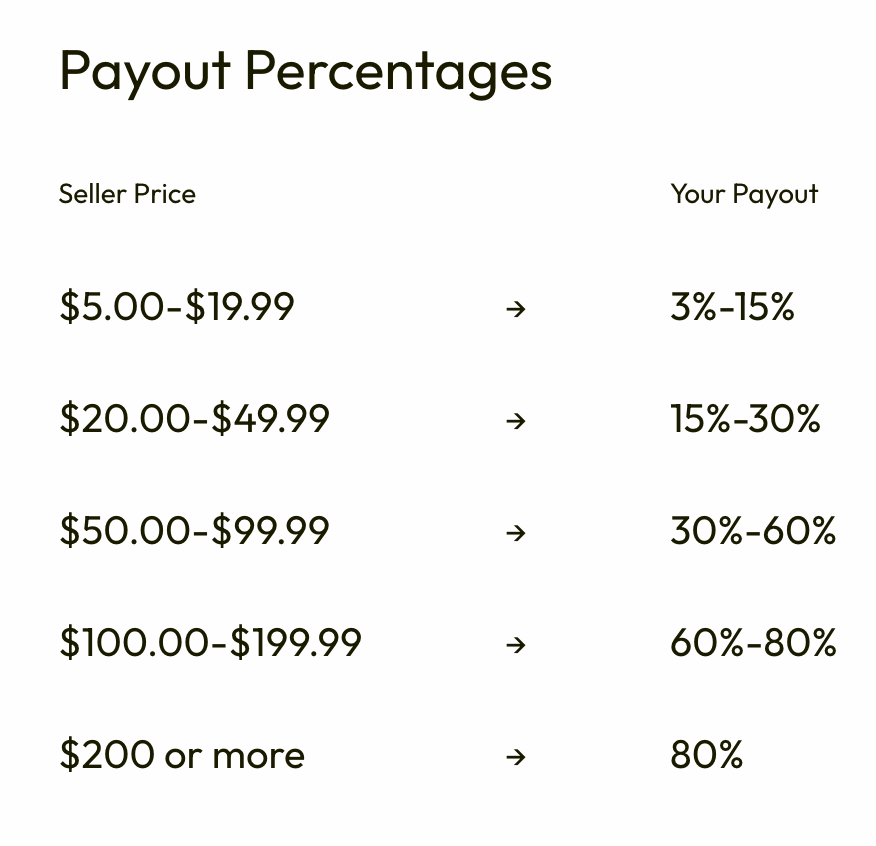
Task: Click the $50.00-$99.99 price range
Action: 194,531
